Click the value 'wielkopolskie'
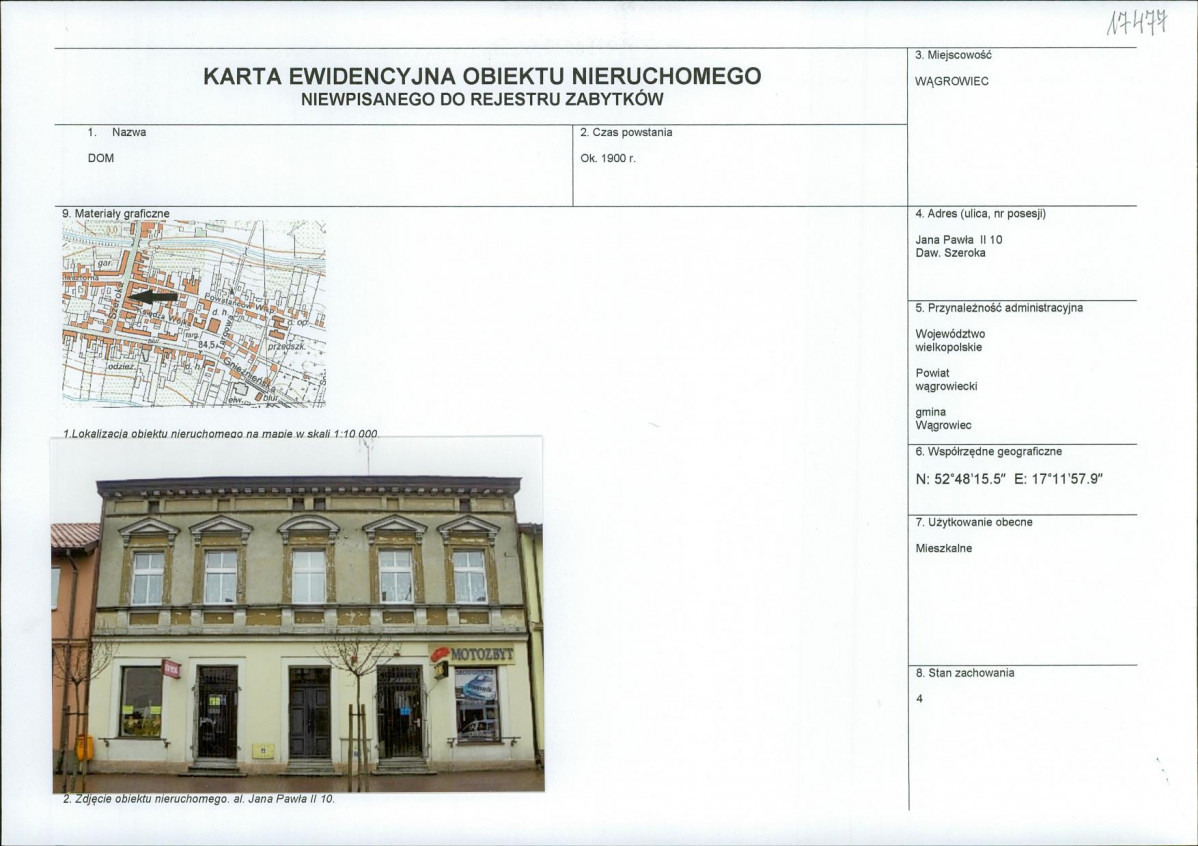This screenshot has height=846, width=1198. tap(949, 347)
